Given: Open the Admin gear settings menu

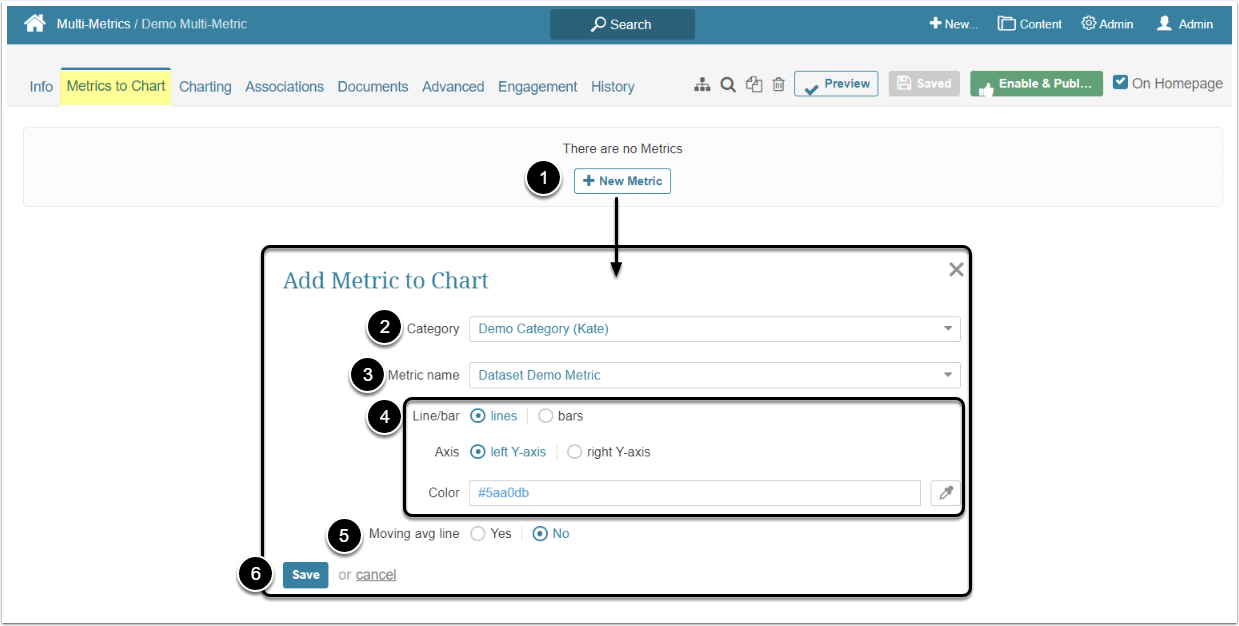Looking at the screenshot, I should 1107,24.
